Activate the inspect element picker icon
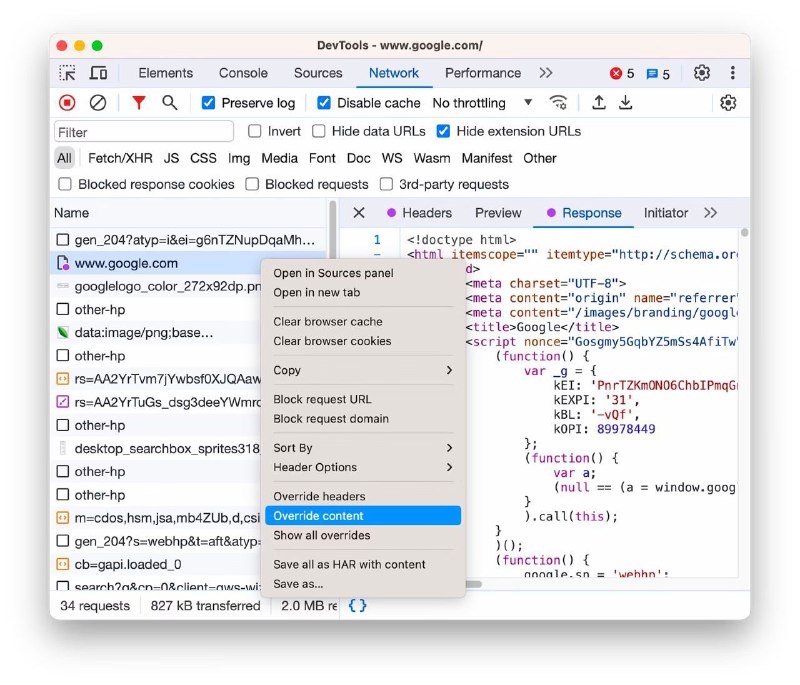Screen dimensions: 800x685 [x=67, y=73]
